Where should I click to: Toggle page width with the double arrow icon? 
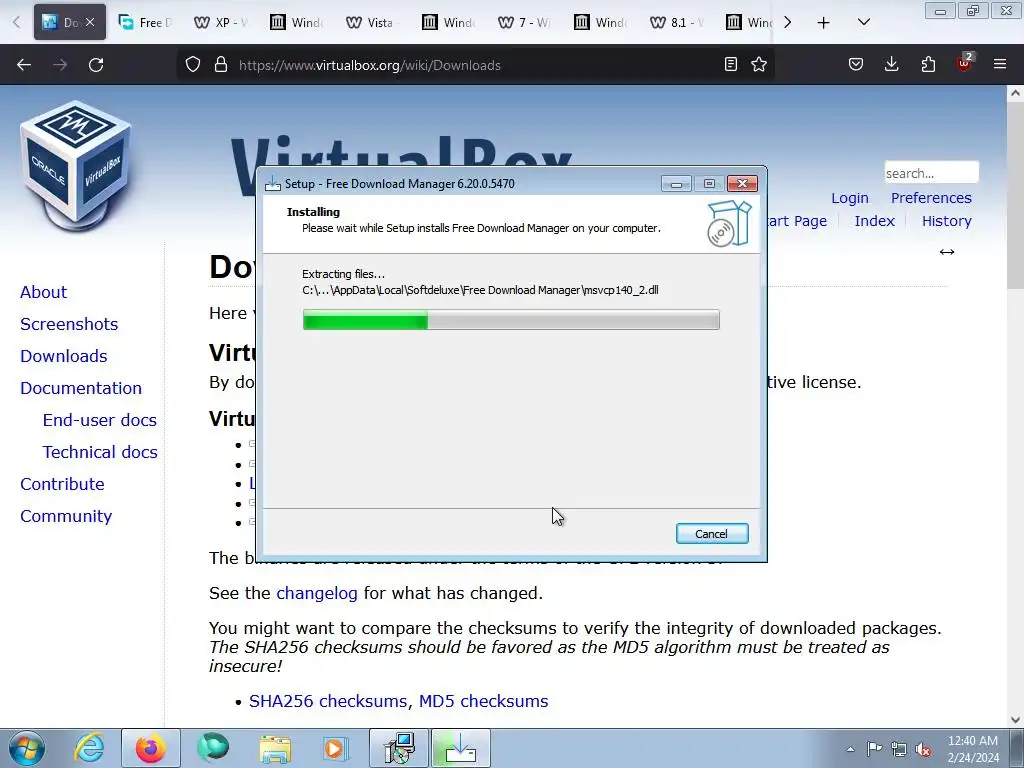coord(947,252)
